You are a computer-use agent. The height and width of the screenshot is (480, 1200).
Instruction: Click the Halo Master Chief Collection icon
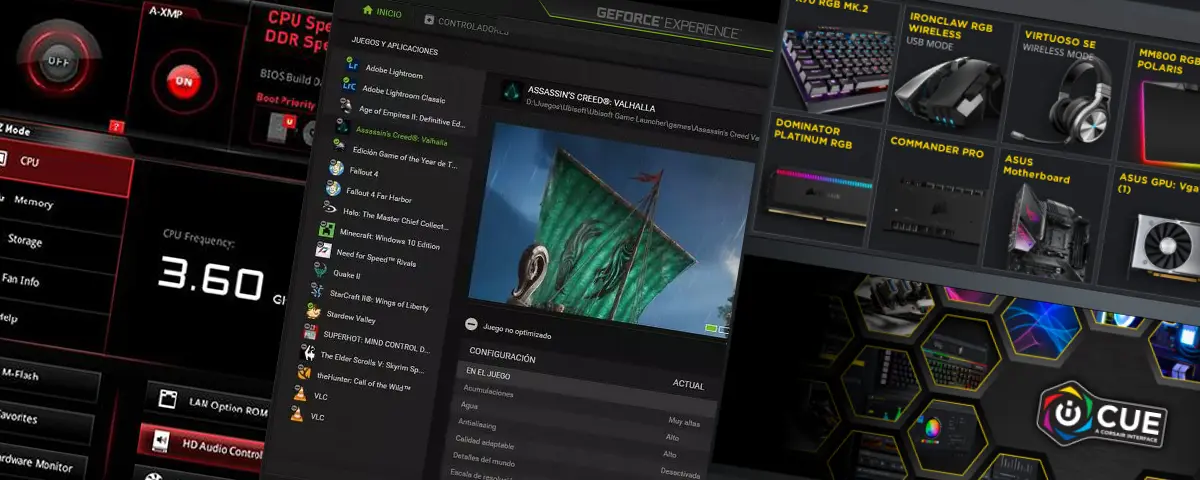coord(330,209)
